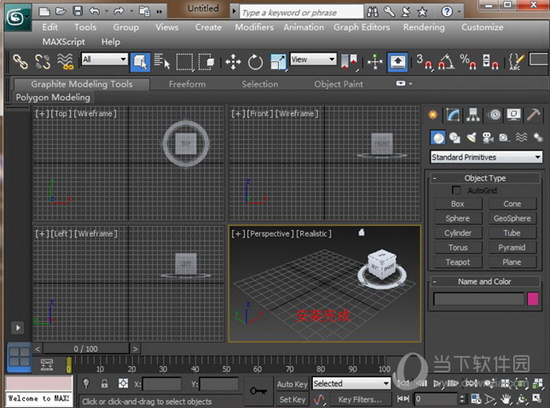This screenshot has height=408, width=550.
Task: Toggle the Angle Snap button
Action: coord(446,62)
